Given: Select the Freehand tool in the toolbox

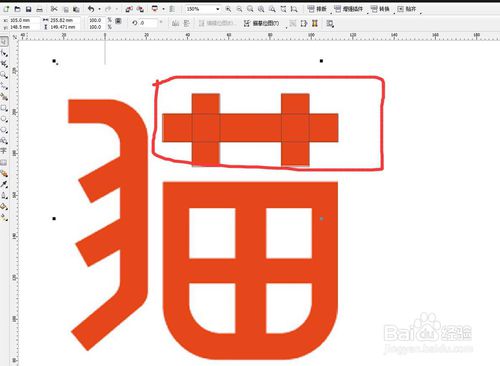Looking at the screenshot, I should [4, 86].
